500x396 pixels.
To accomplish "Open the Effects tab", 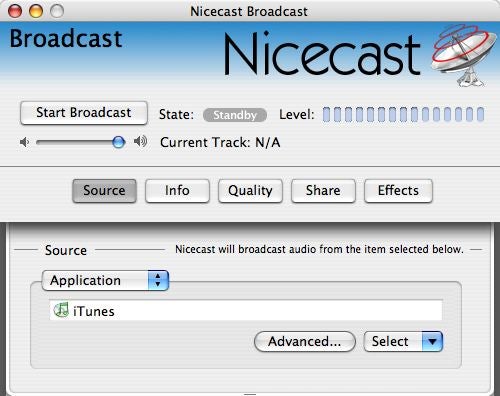I will tap(398, 191).
